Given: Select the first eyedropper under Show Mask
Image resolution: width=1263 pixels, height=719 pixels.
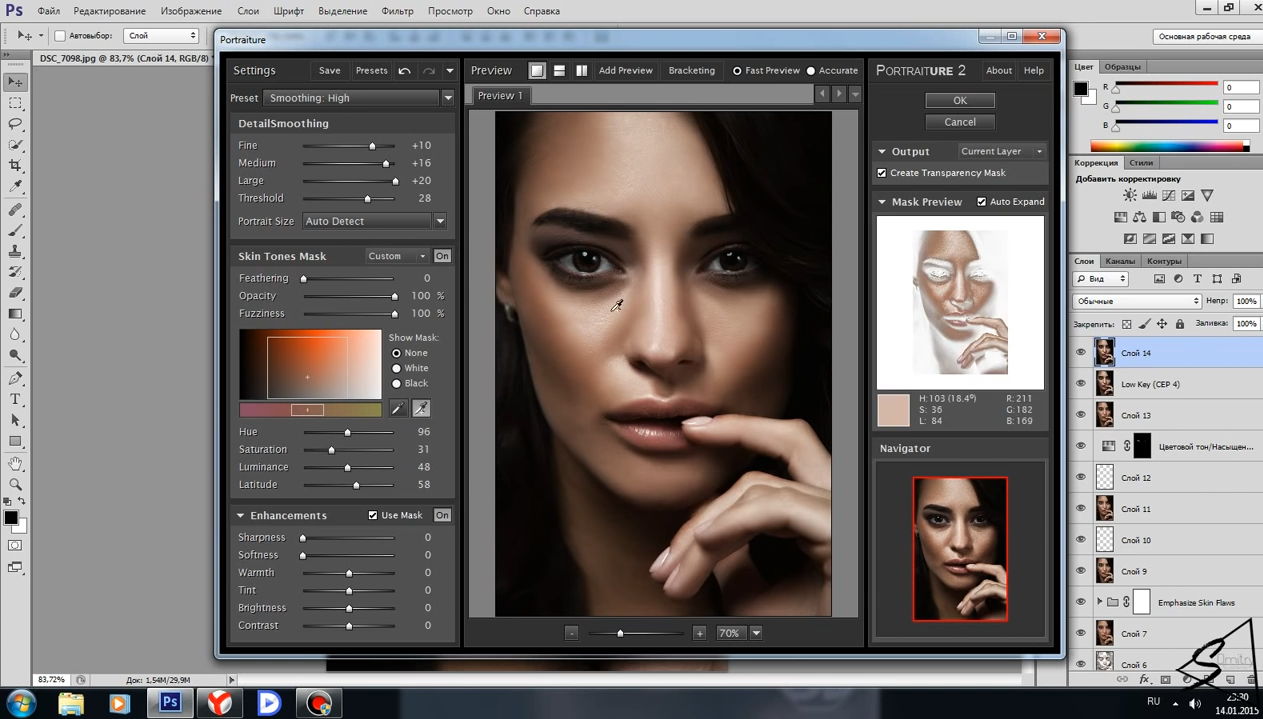Looking at the screenshot, I should 398,409.
